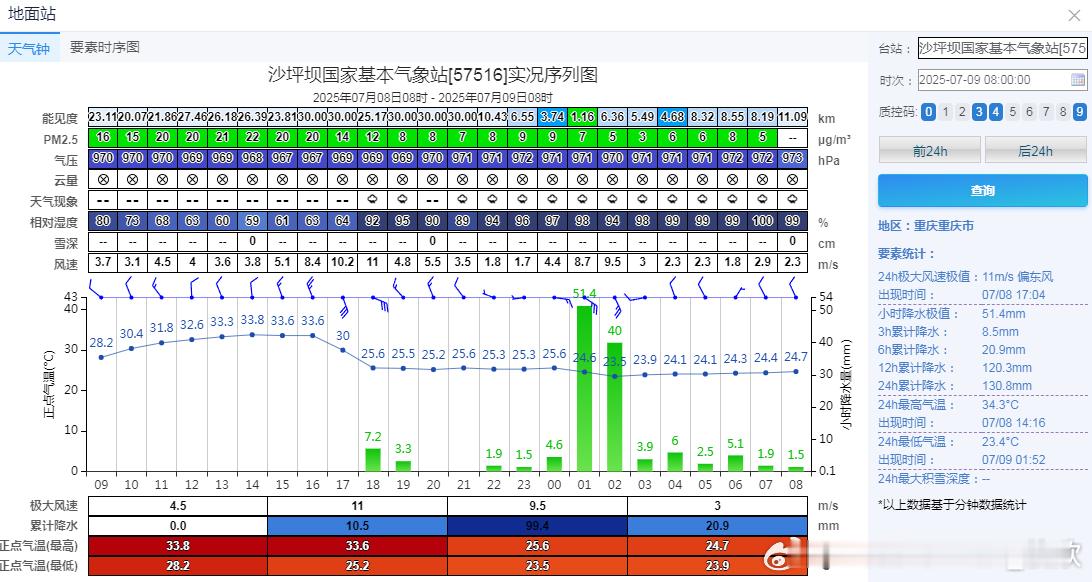Viewport: 1092px width, 582px height.
Task: Click the 11m/s 偏东风 extreme wind value
Action: 1018,276
